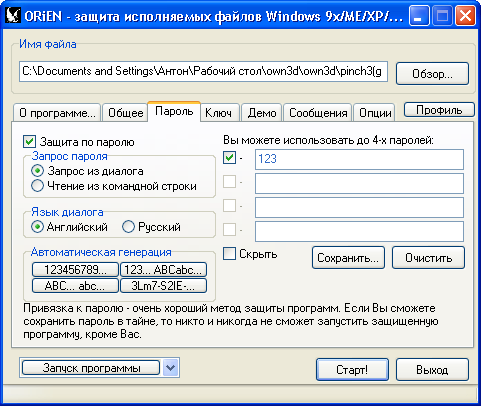Close the ORiEN window
The width and height of the screenshot is (481, 406).
click(x=466, y=16)
